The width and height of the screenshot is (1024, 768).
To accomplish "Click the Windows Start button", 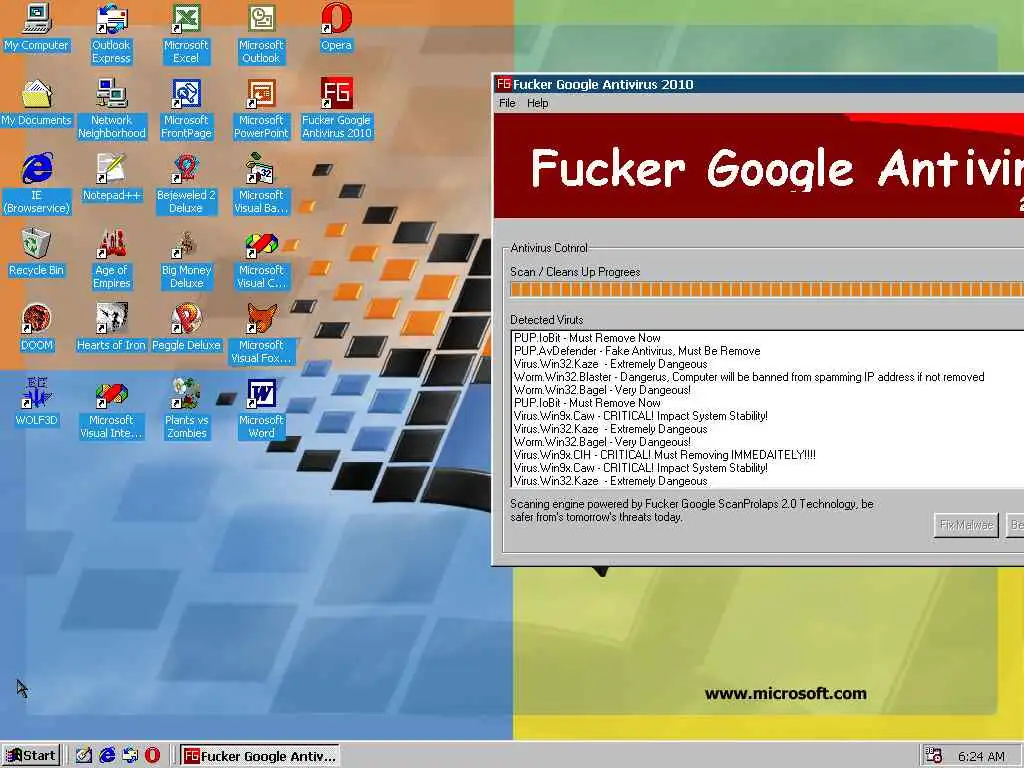I will [31, 756].
